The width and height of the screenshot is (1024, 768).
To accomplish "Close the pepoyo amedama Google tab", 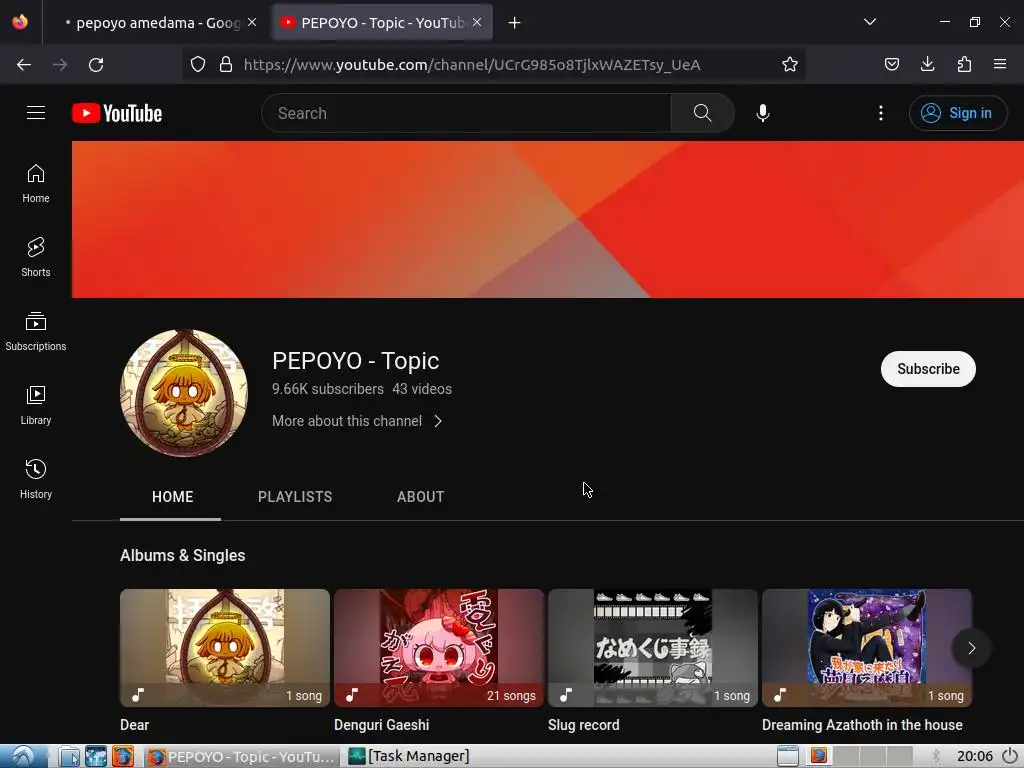I will point(252,22).
